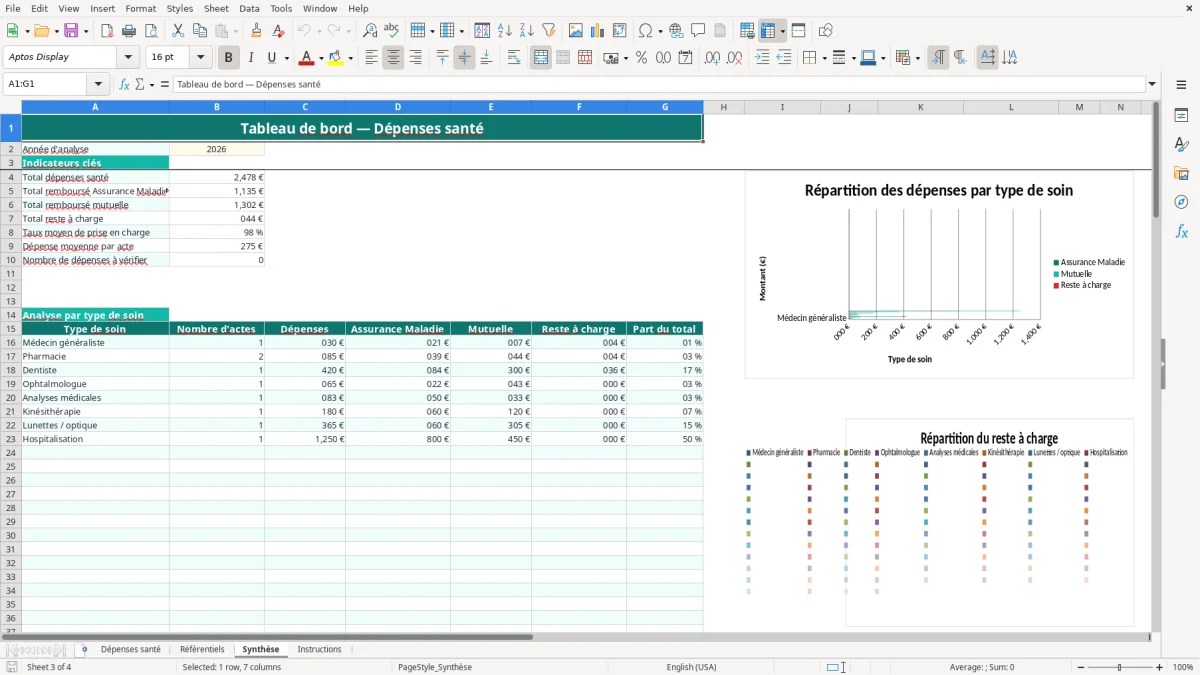Insert image icon
1200x675 pixels.
(576, 31)
